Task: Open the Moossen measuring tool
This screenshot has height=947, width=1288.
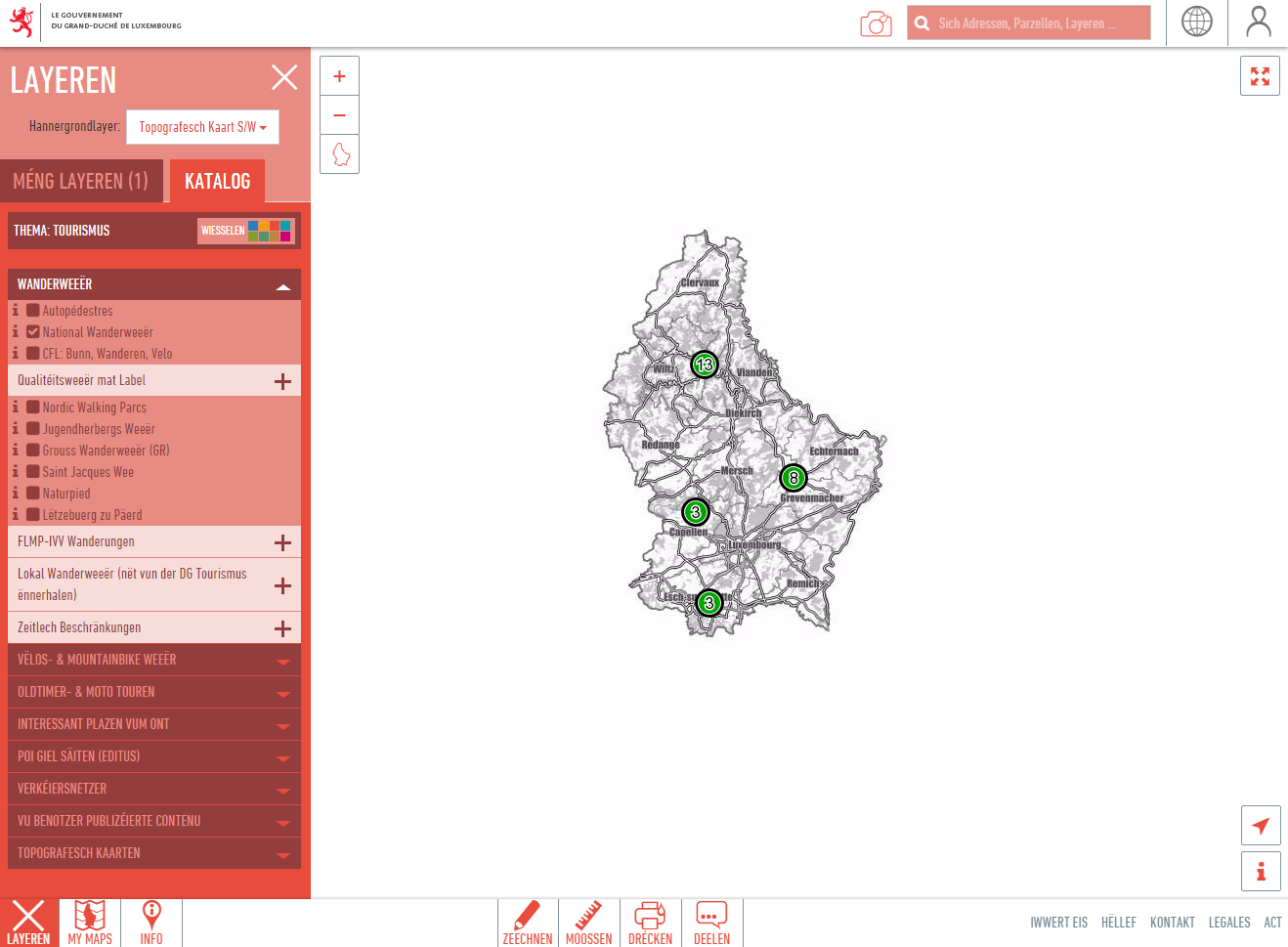Action: (x=589, y=923)
